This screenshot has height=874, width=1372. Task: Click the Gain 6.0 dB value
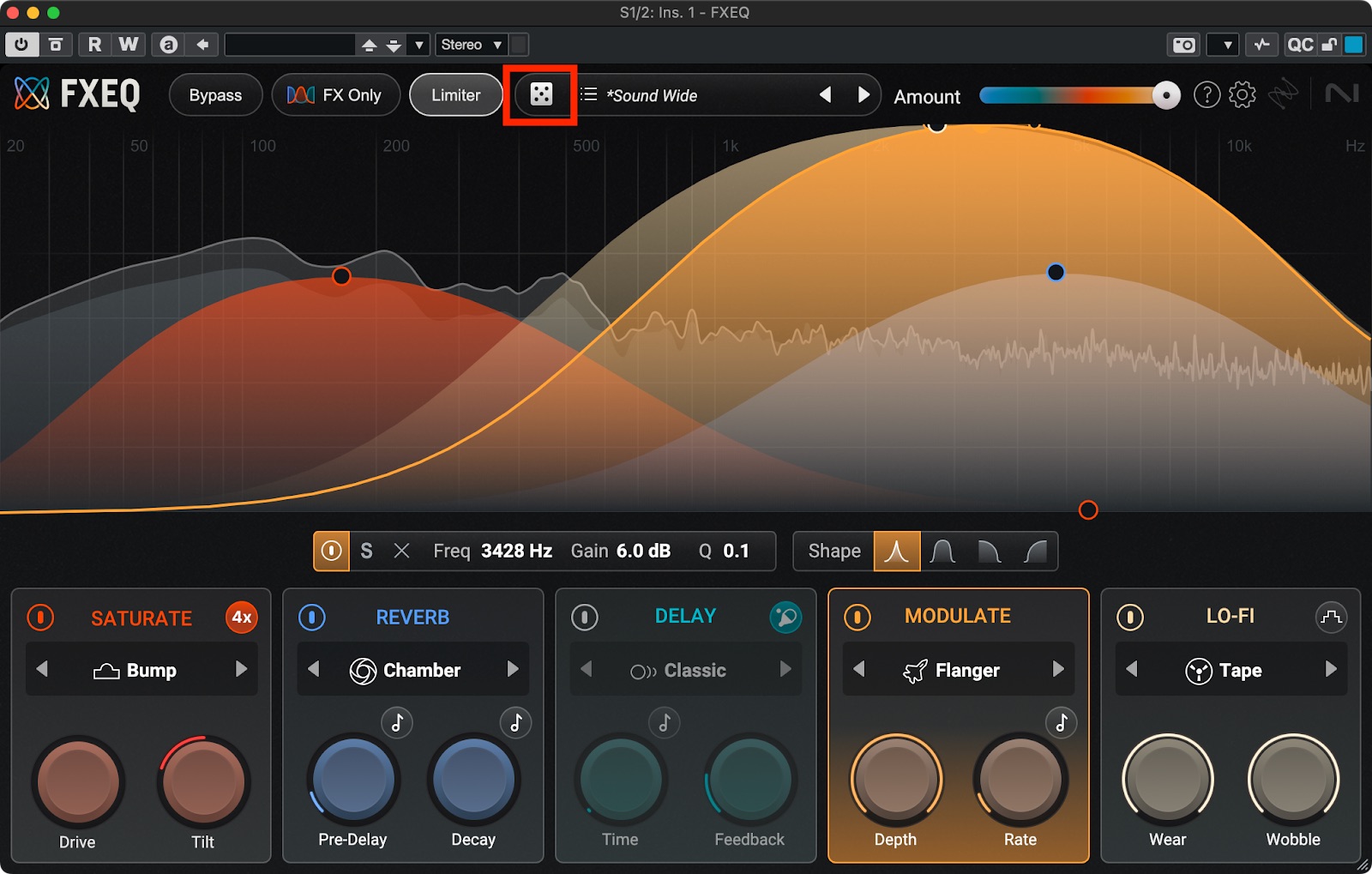[x=643, y=551]
